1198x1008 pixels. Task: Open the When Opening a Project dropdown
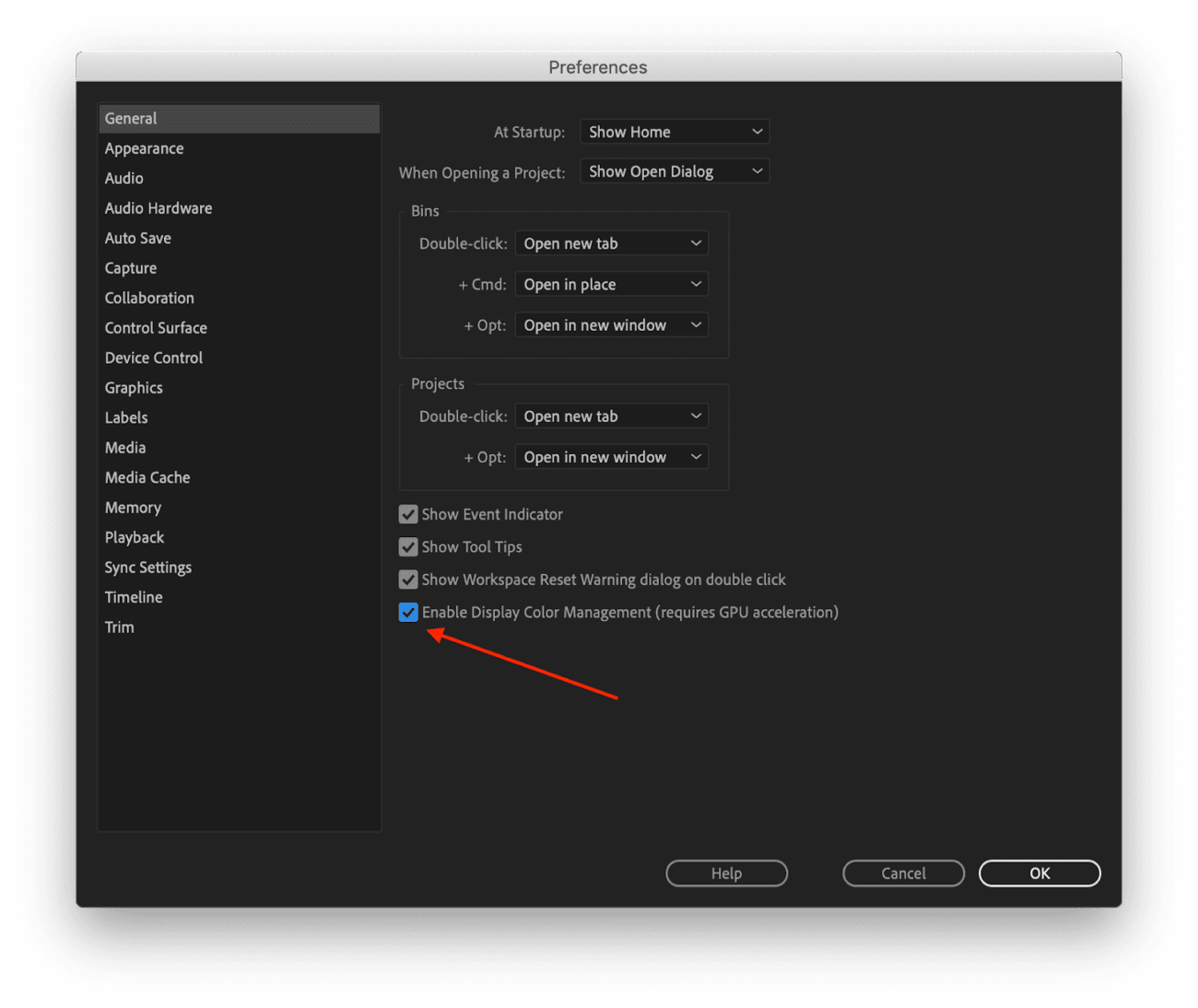coord(674,170)
